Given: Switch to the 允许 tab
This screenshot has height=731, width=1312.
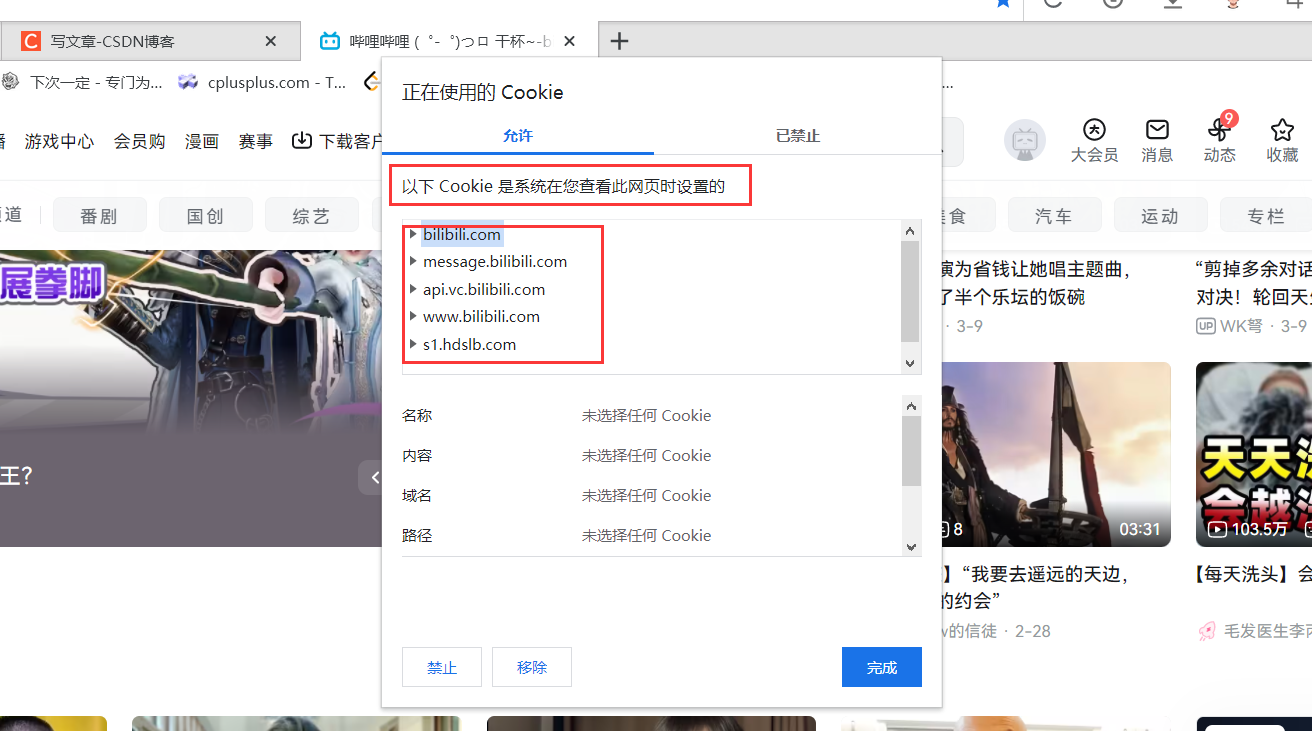Looking at the screenshot, I should (x=518, y=135).
